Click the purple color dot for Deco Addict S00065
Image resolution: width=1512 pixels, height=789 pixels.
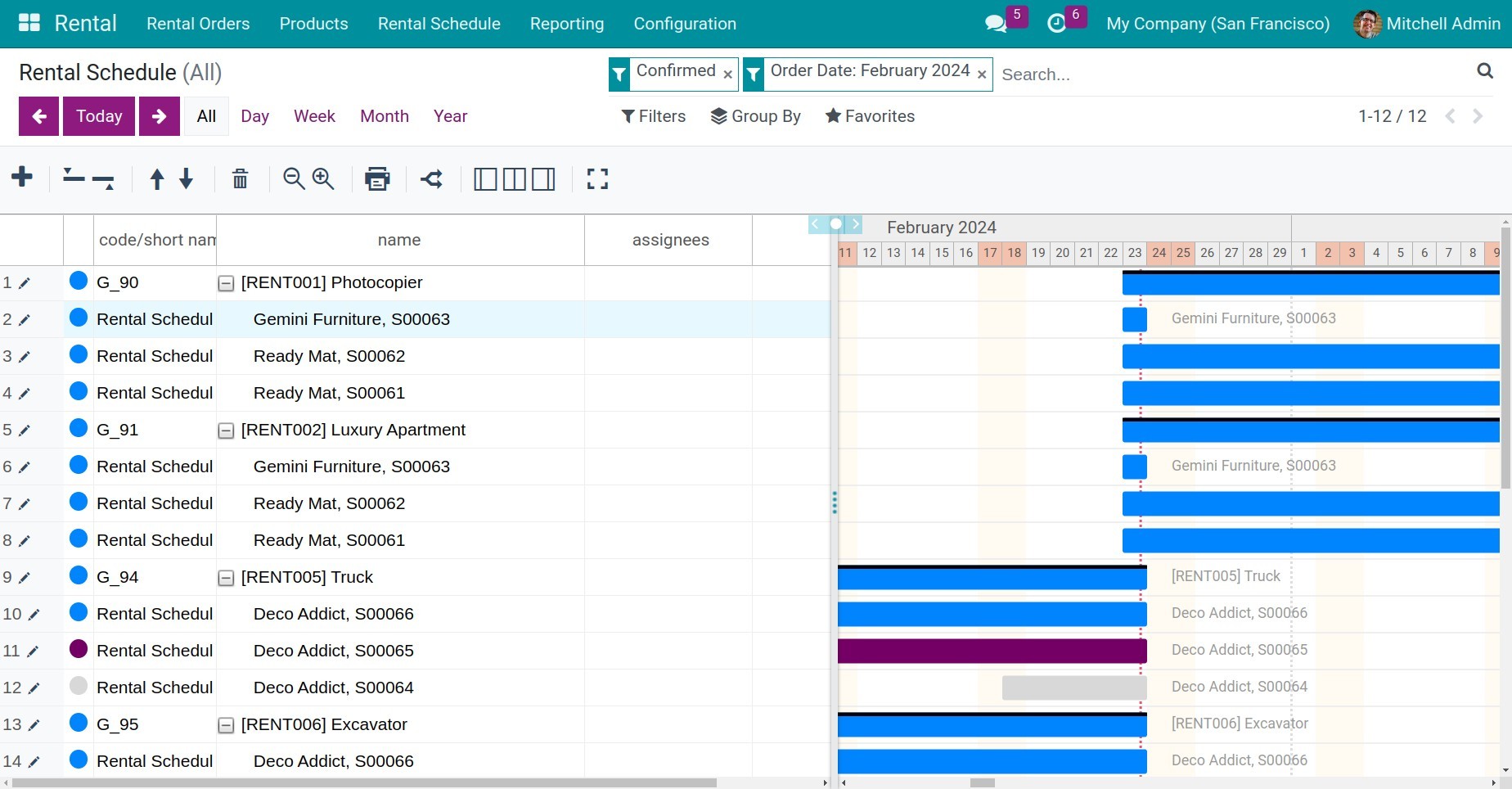pyautogui.click(x=79, y=650)
